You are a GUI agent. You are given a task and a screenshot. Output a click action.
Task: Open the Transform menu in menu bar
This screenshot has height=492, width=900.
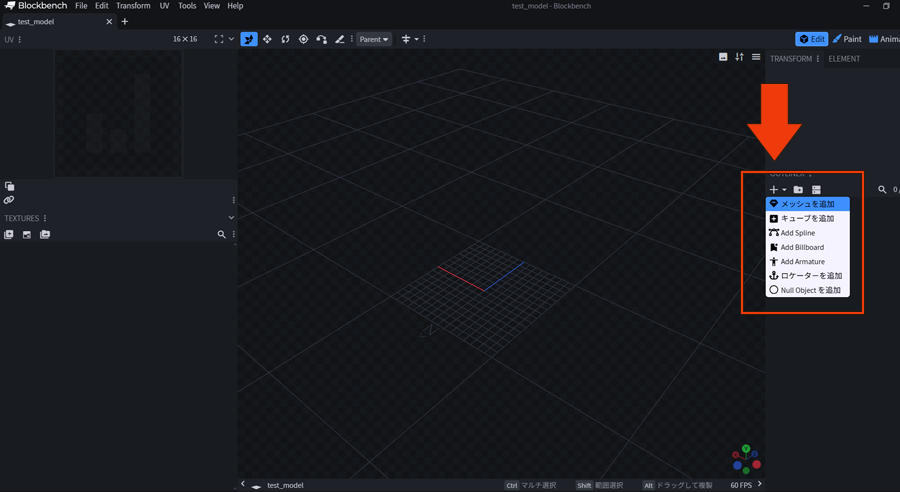coord(133,6)
